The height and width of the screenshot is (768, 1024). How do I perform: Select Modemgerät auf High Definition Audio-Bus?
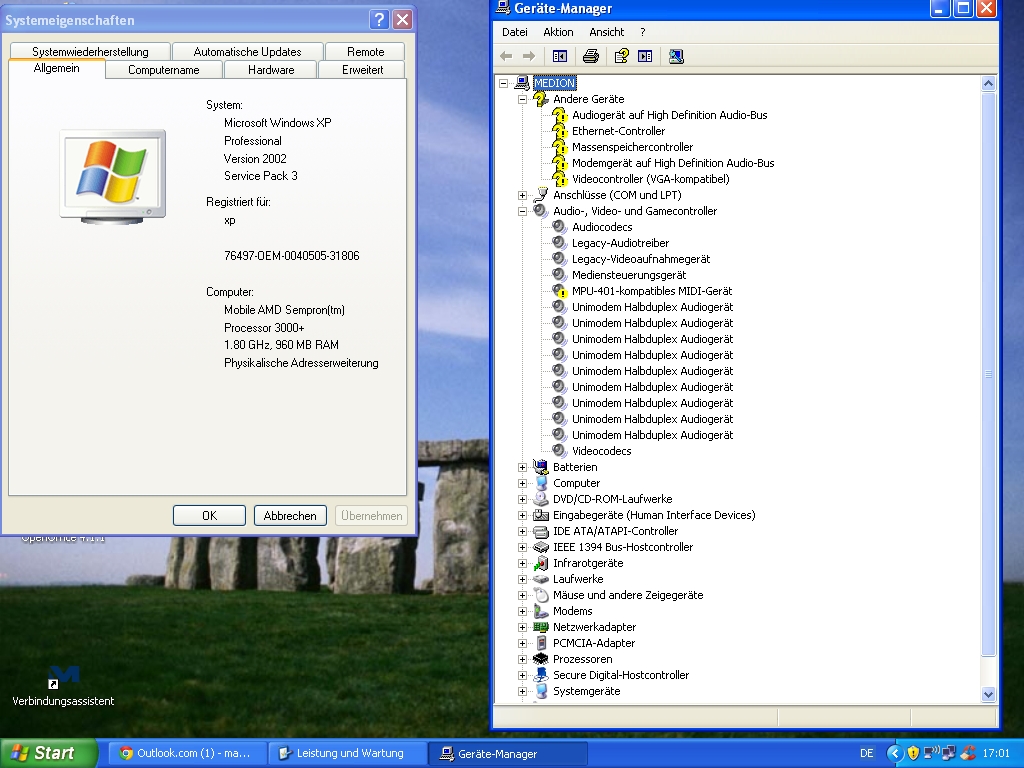pyautogui.click(x=673, y=163)
